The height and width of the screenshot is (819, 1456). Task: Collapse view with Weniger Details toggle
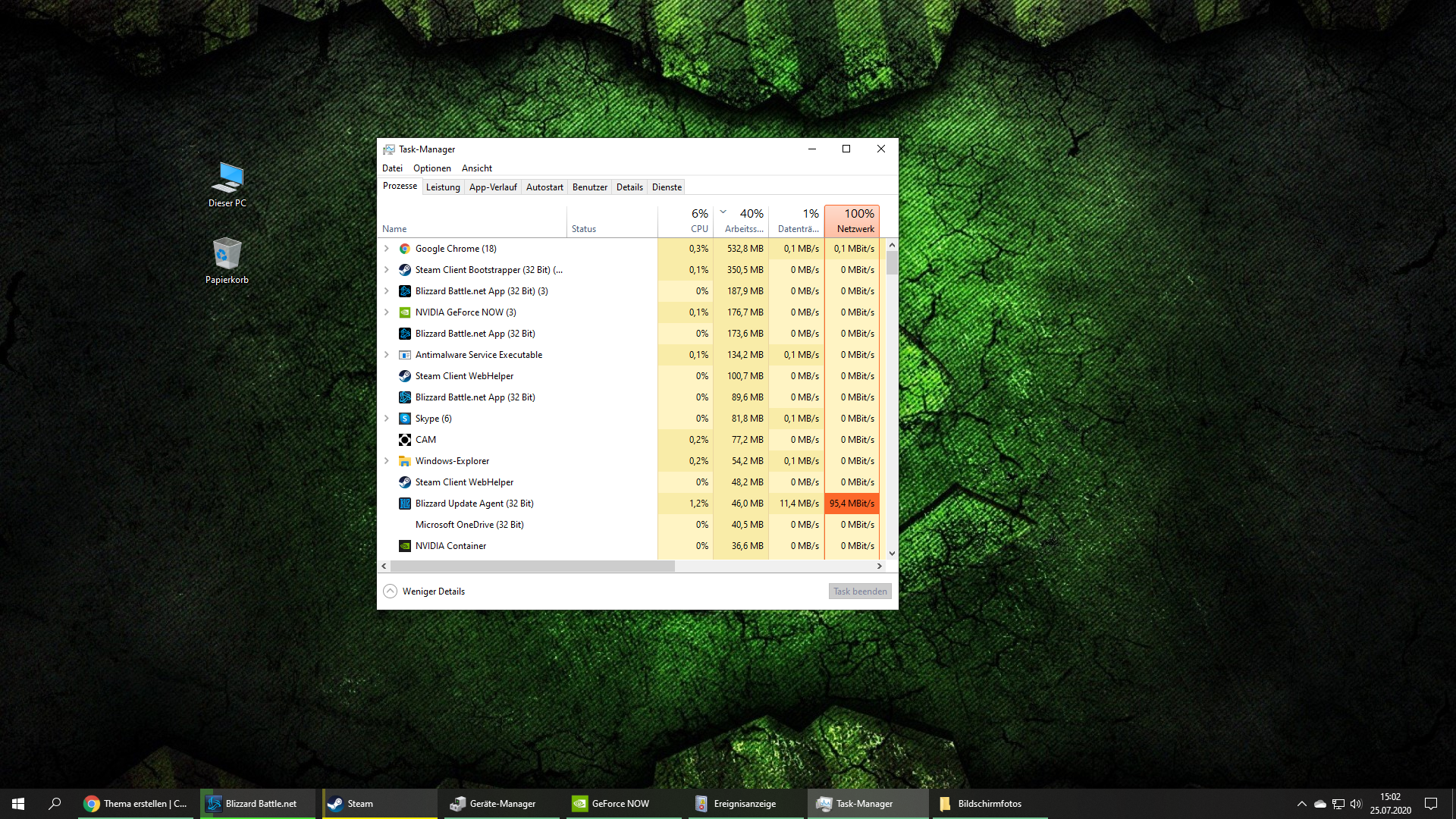point(390,591)
